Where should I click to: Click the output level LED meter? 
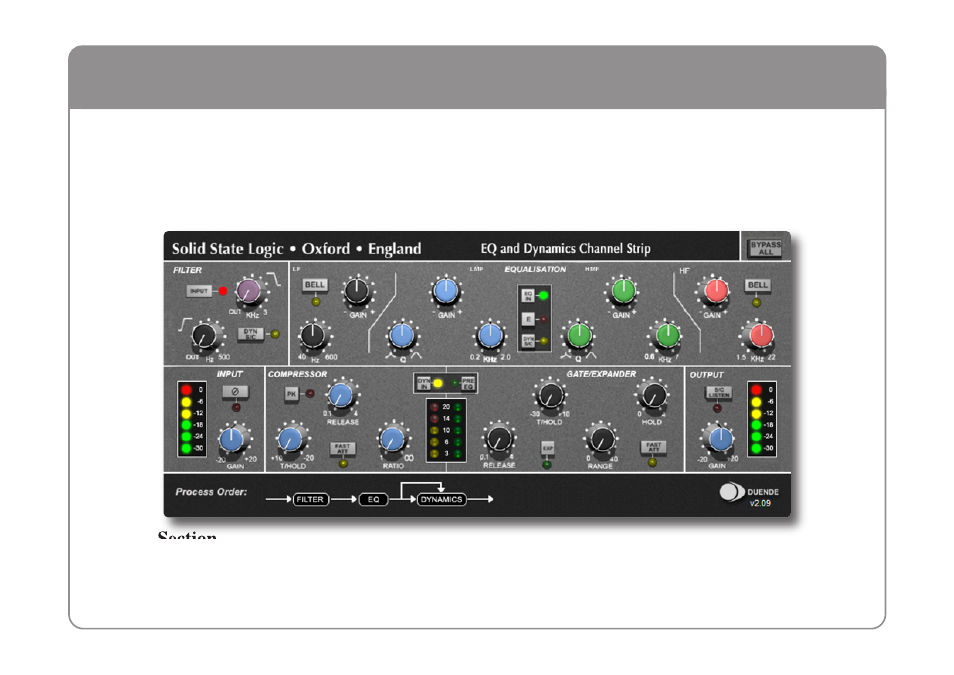tap(762, 419)
